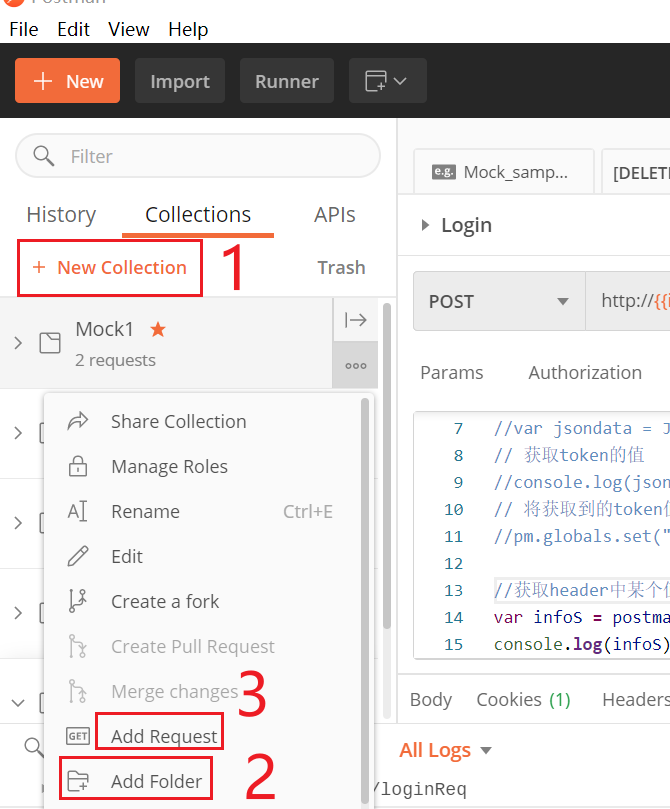Switch to the Collections tab
This screenshot has height=809, width=670.
[198, 215]
